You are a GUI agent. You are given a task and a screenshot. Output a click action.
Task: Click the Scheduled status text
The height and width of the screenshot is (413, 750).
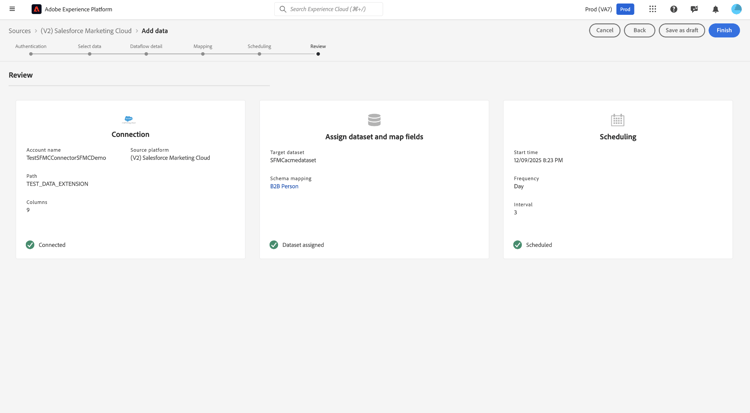click(x=539, y=245)
